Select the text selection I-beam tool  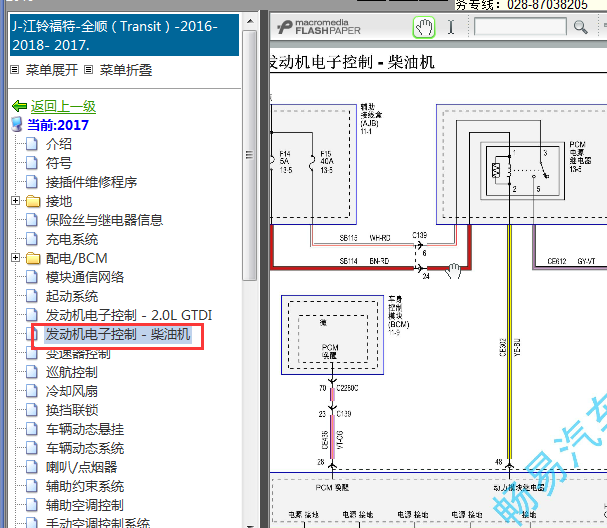(451, 27)
